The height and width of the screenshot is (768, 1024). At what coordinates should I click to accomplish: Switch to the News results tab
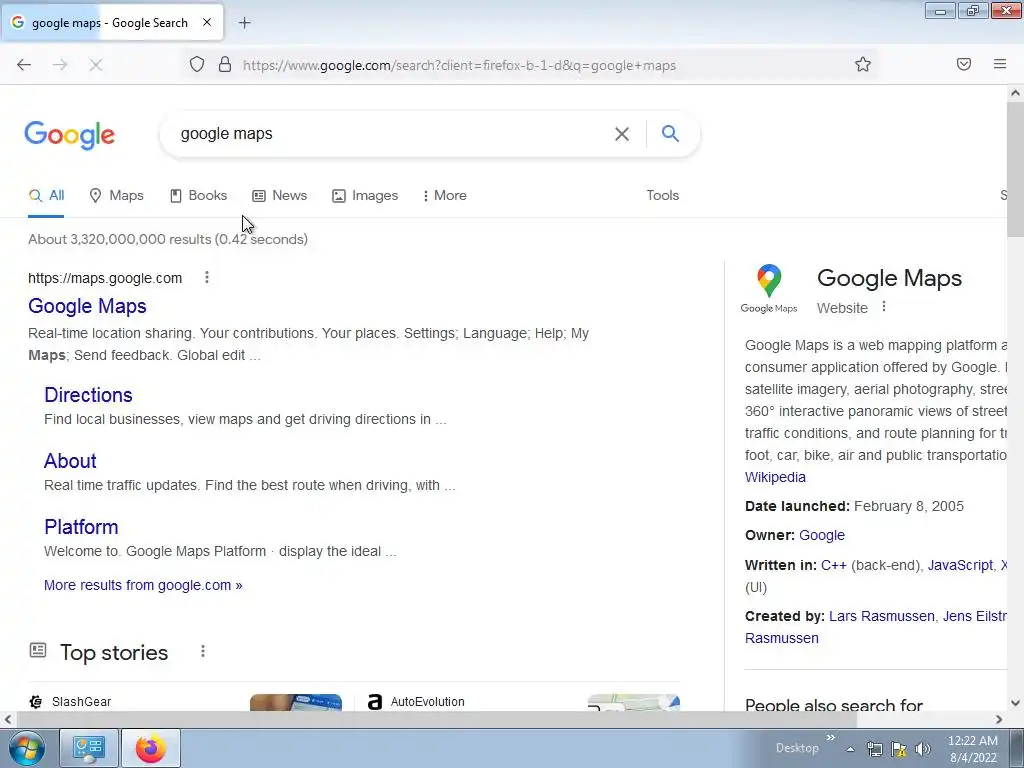[280, 195]
